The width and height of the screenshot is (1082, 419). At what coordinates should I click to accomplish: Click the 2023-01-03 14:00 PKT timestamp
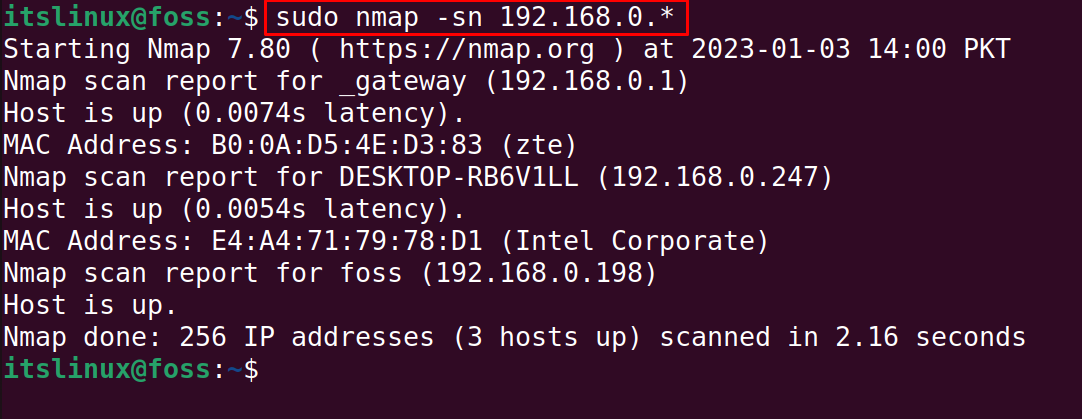point(851,50)
